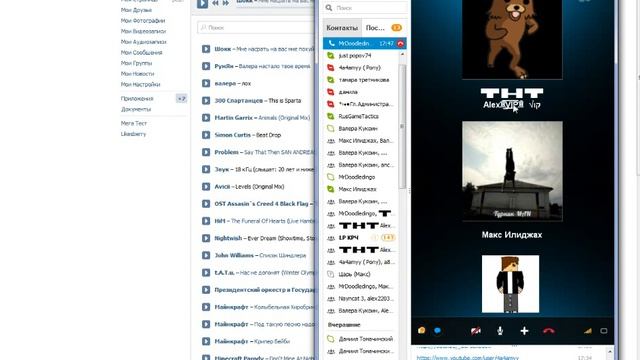Open contact 4a4amyy (Pony)

click(x=360, y=68)
